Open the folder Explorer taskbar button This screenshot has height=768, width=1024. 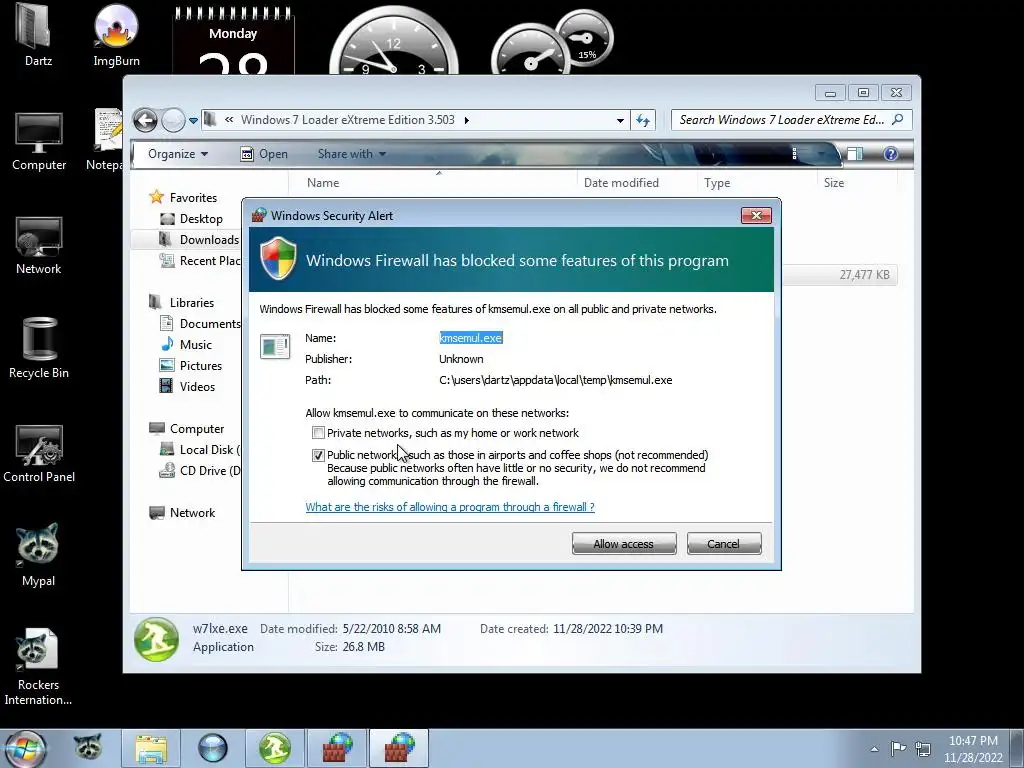(151, 748)
